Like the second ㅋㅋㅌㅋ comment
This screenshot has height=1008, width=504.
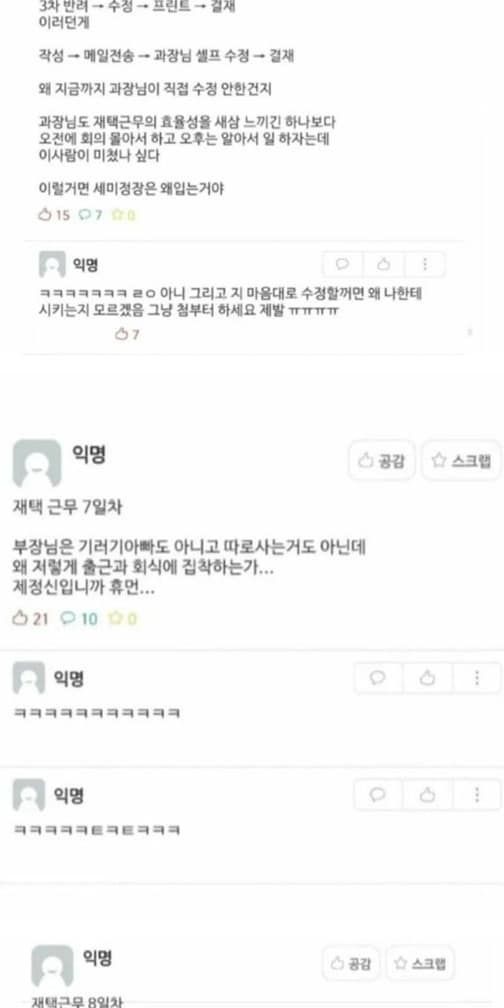[428, 795]
